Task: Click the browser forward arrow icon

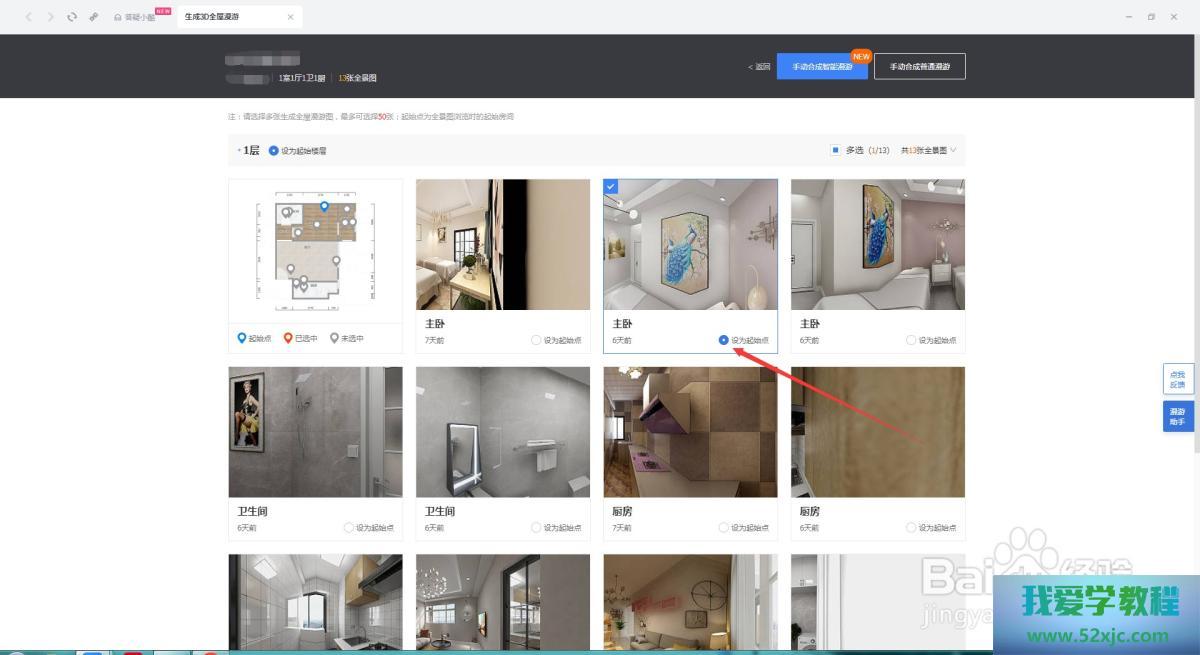Action: pyautogui.click(x=50, y=17)
